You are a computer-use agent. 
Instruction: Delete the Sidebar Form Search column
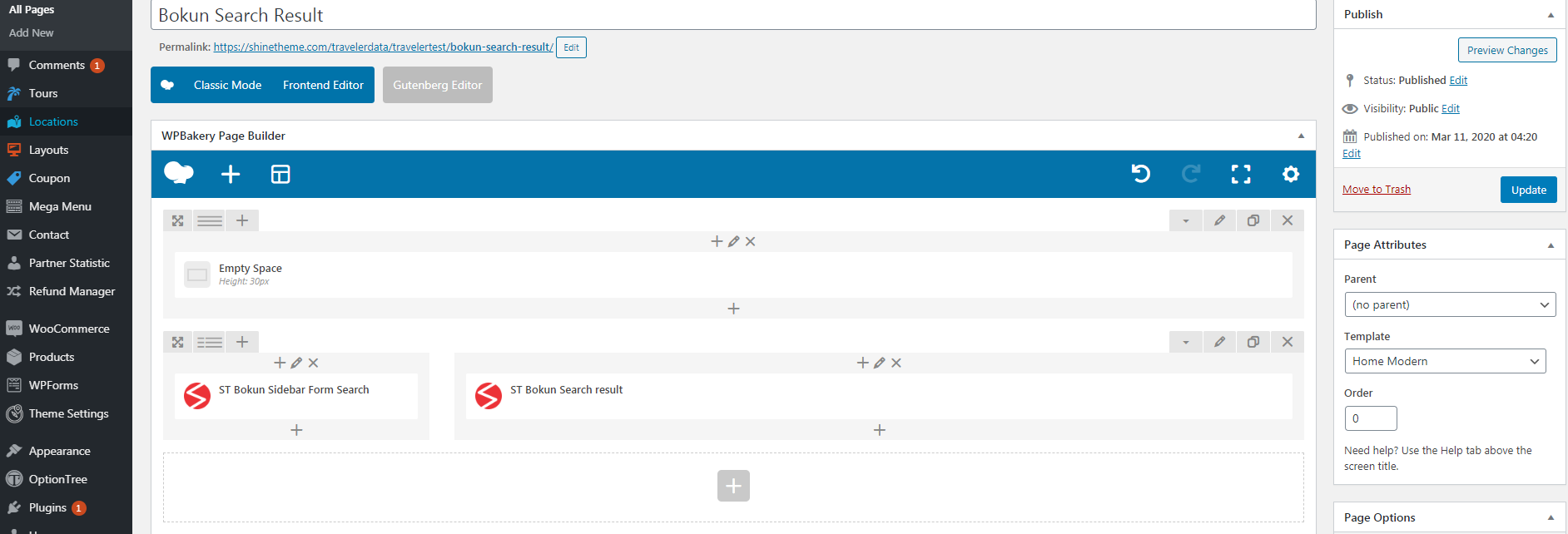pos(313,363)
